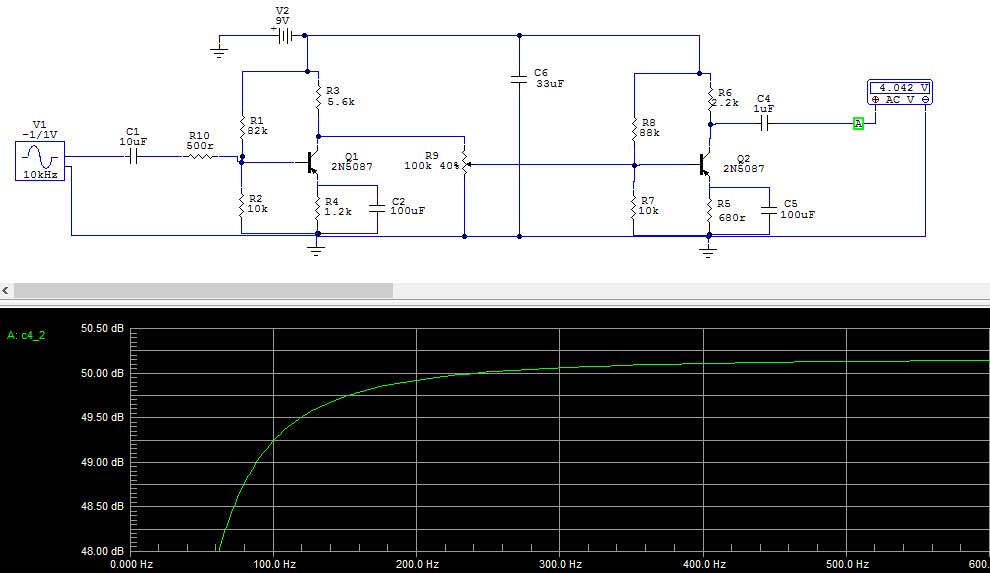Viewport: 990px width, 573px height.
Task: Click the scrollbar left arrow
Action: coord(6,290)
